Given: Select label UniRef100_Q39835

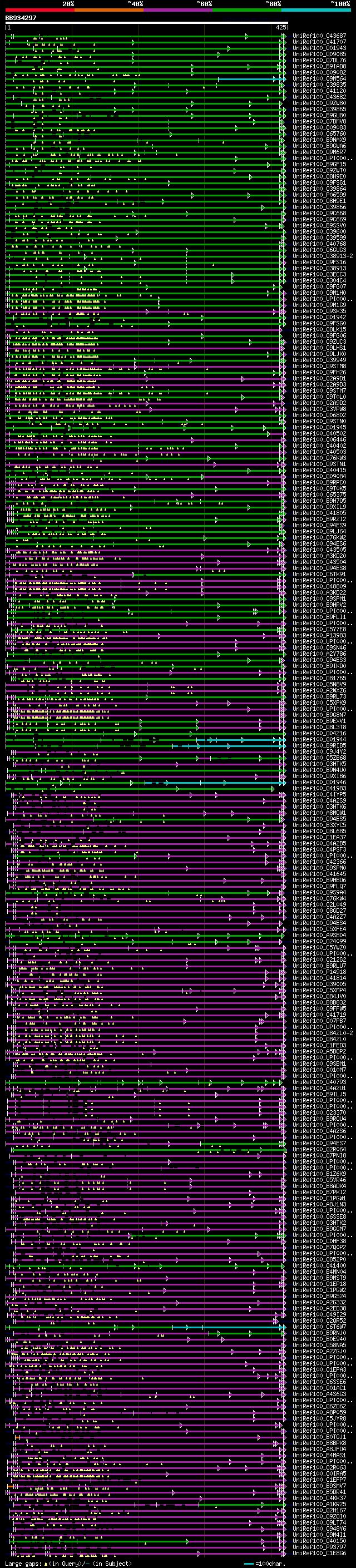Looking at the screenshot, I should pos(319,85).
